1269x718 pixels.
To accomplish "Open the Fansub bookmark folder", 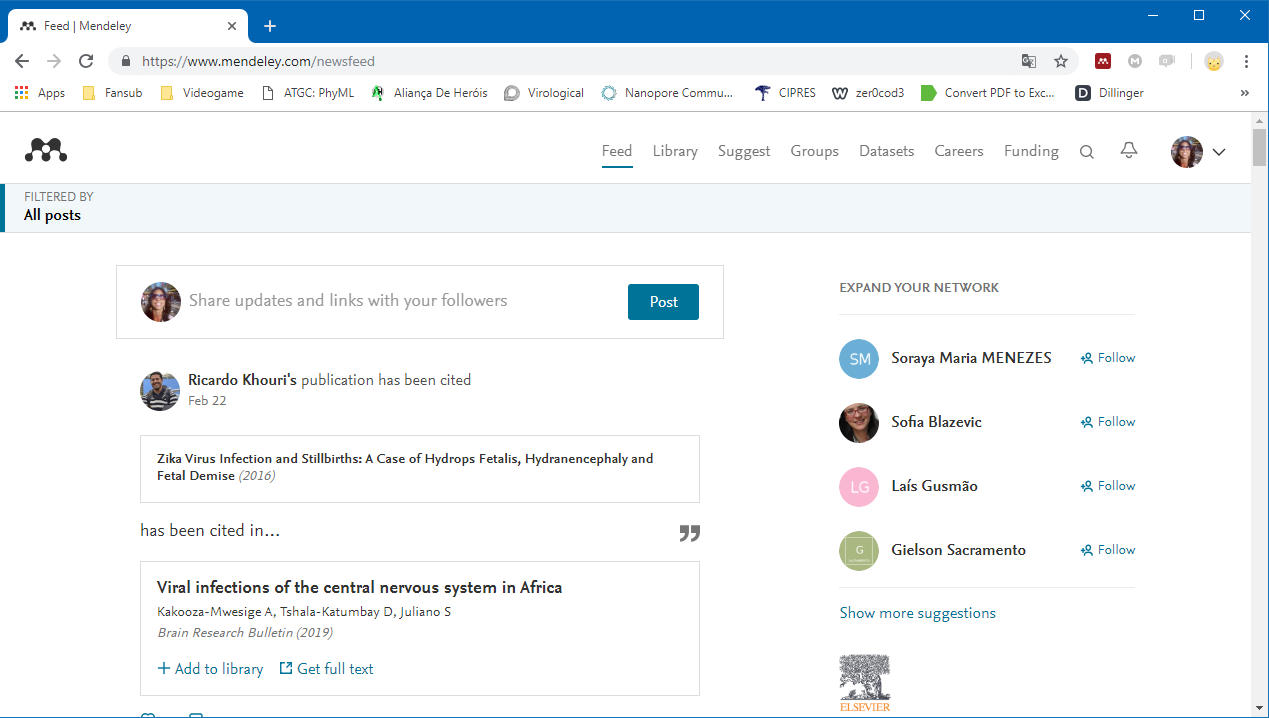I will point(112,93).
